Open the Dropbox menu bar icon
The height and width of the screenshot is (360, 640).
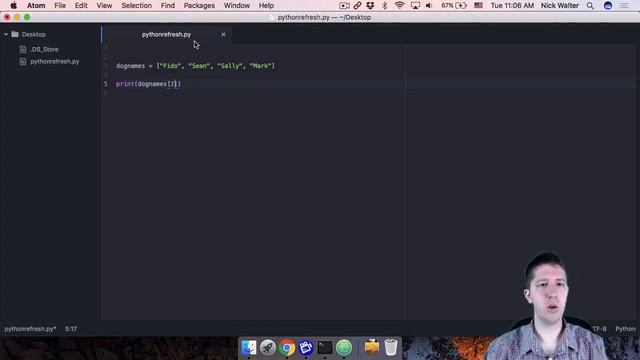coord(370,6)
